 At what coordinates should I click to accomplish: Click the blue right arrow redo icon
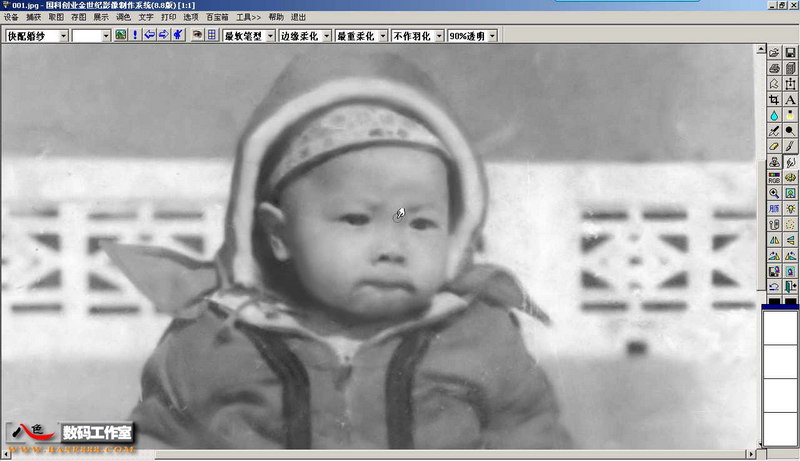coord(164,35)
